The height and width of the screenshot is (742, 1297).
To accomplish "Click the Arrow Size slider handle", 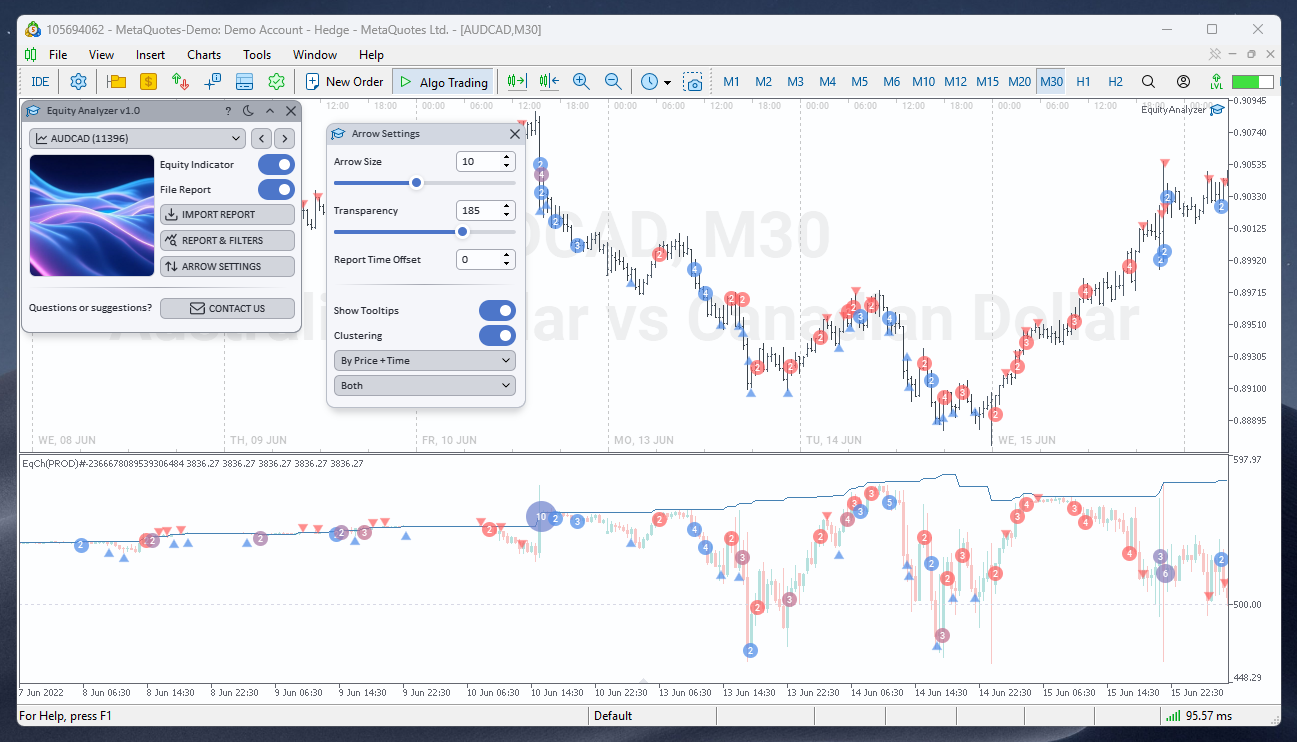I will 416,183.
